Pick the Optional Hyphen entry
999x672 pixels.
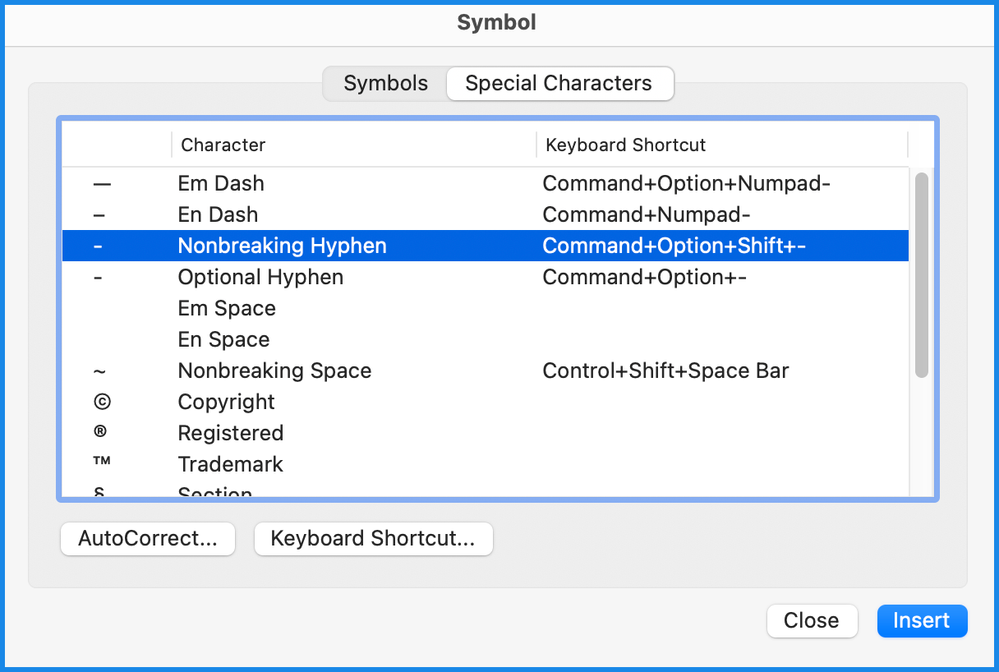[260, 277]
